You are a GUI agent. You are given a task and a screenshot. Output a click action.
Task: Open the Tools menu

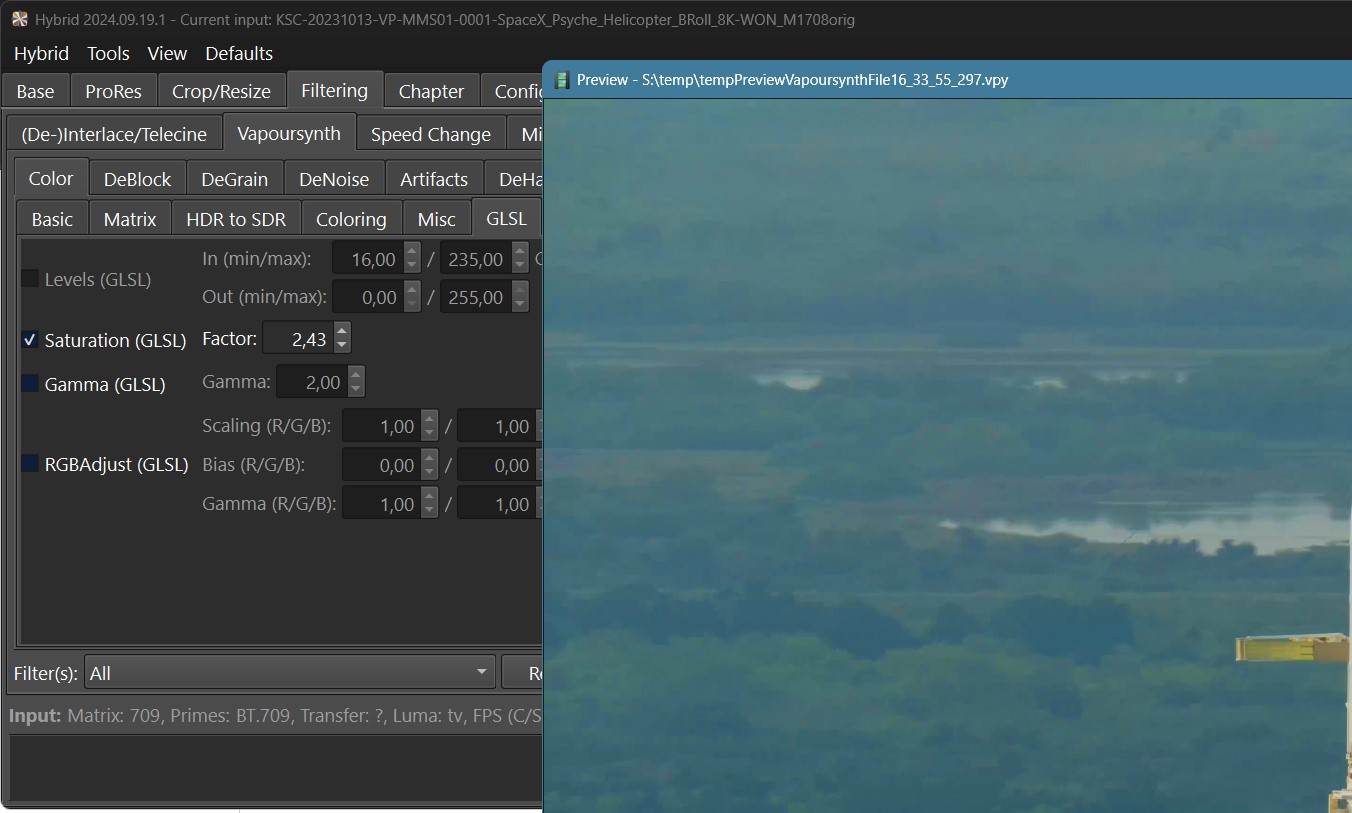108,54
